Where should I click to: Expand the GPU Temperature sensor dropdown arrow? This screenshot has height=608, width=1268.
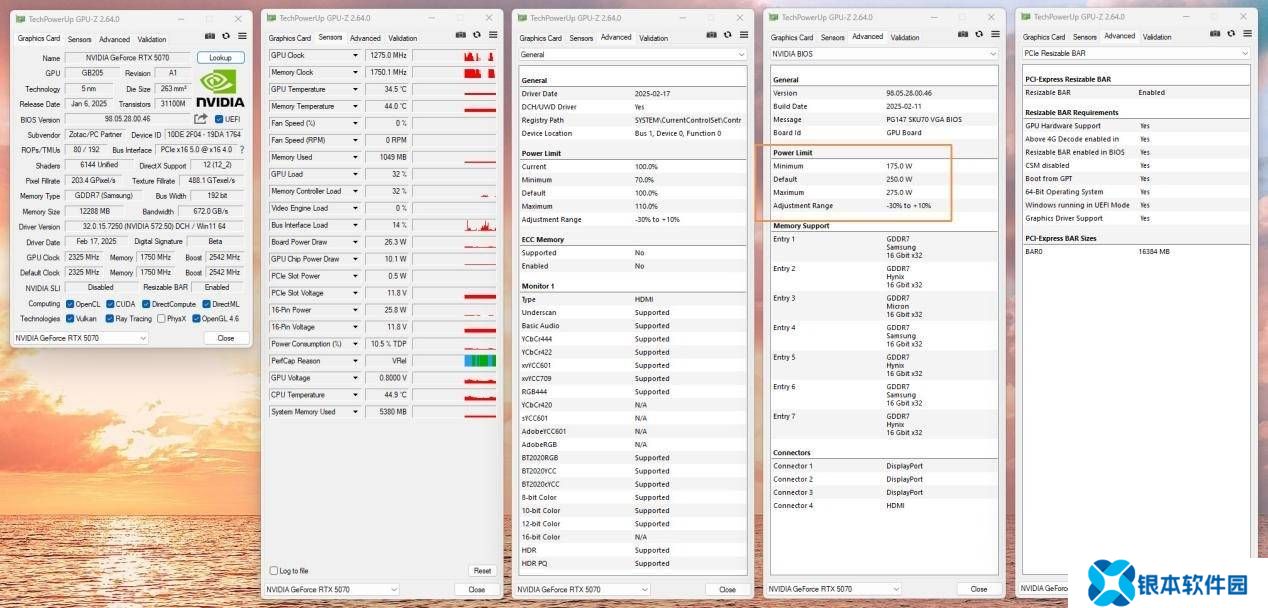point(354,89)
